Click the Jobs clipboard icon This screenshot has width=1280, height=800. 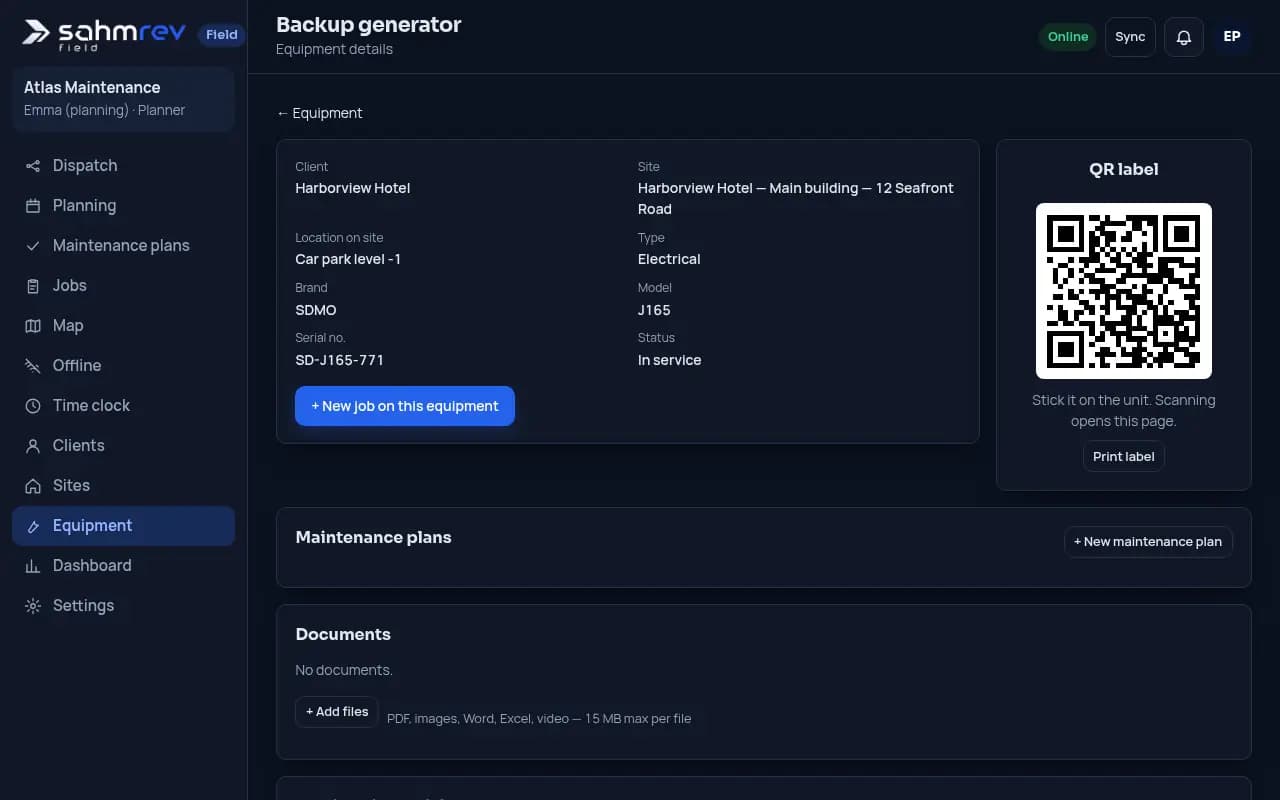tap(33, 286)
